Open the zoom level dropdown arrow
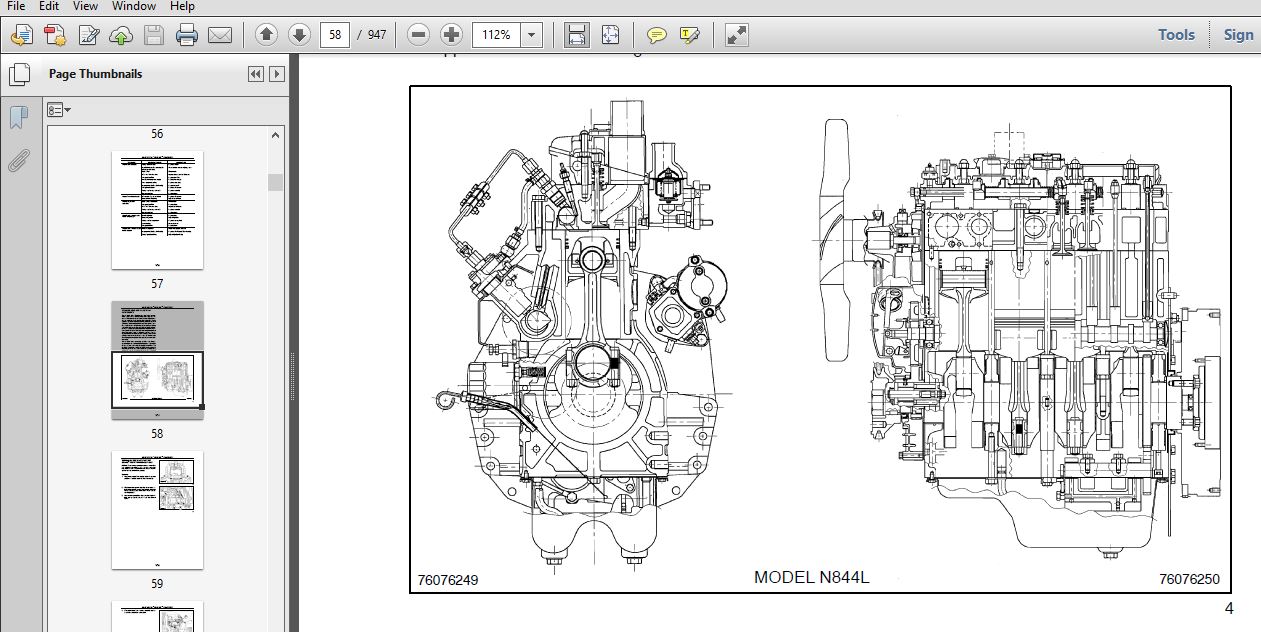 point(531,35)
